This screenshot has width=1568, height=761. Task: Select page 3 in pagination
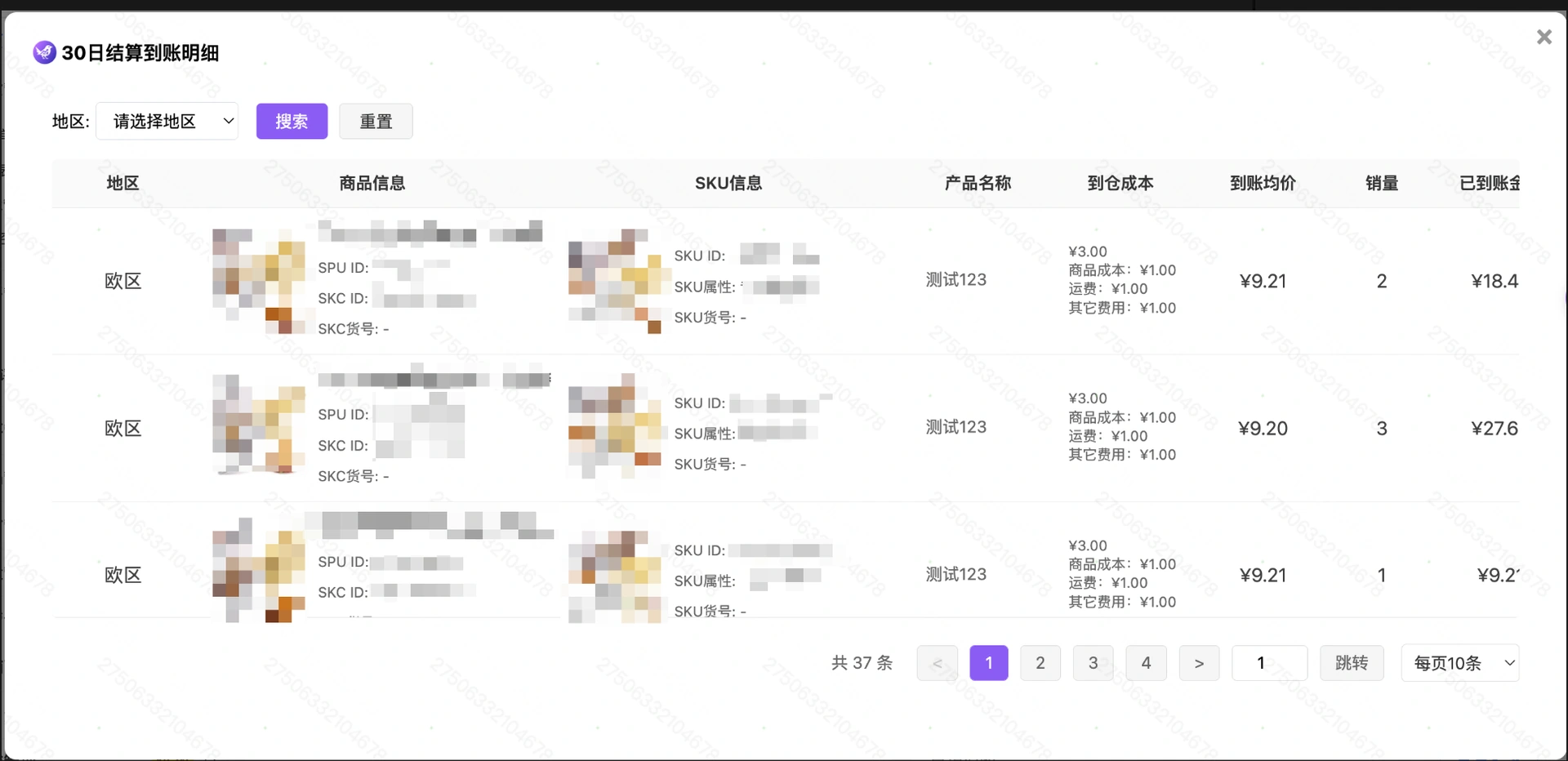coord(1094,663)
